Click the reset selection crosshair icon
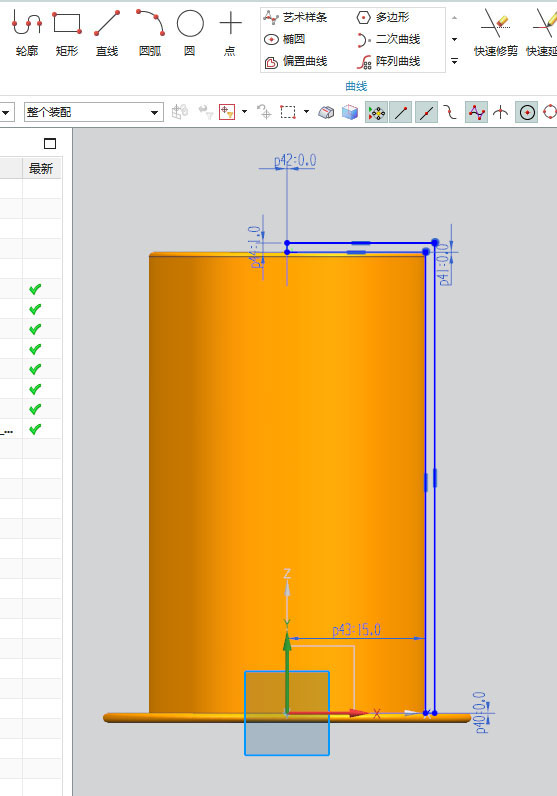Screen dimensions: 557x796 click(x=264, y=112)
